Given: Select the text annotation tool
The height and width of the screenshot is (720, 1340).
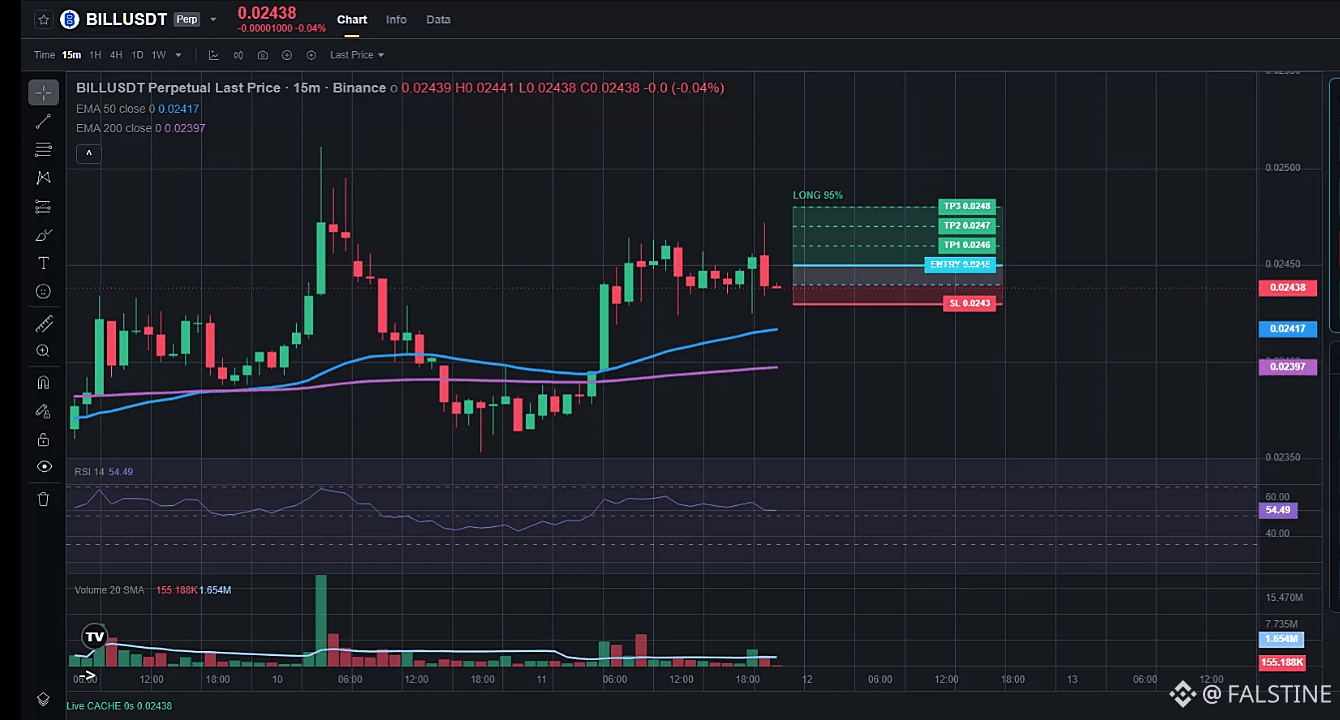Looking at the screenshot, I should (x=43, y=263).
